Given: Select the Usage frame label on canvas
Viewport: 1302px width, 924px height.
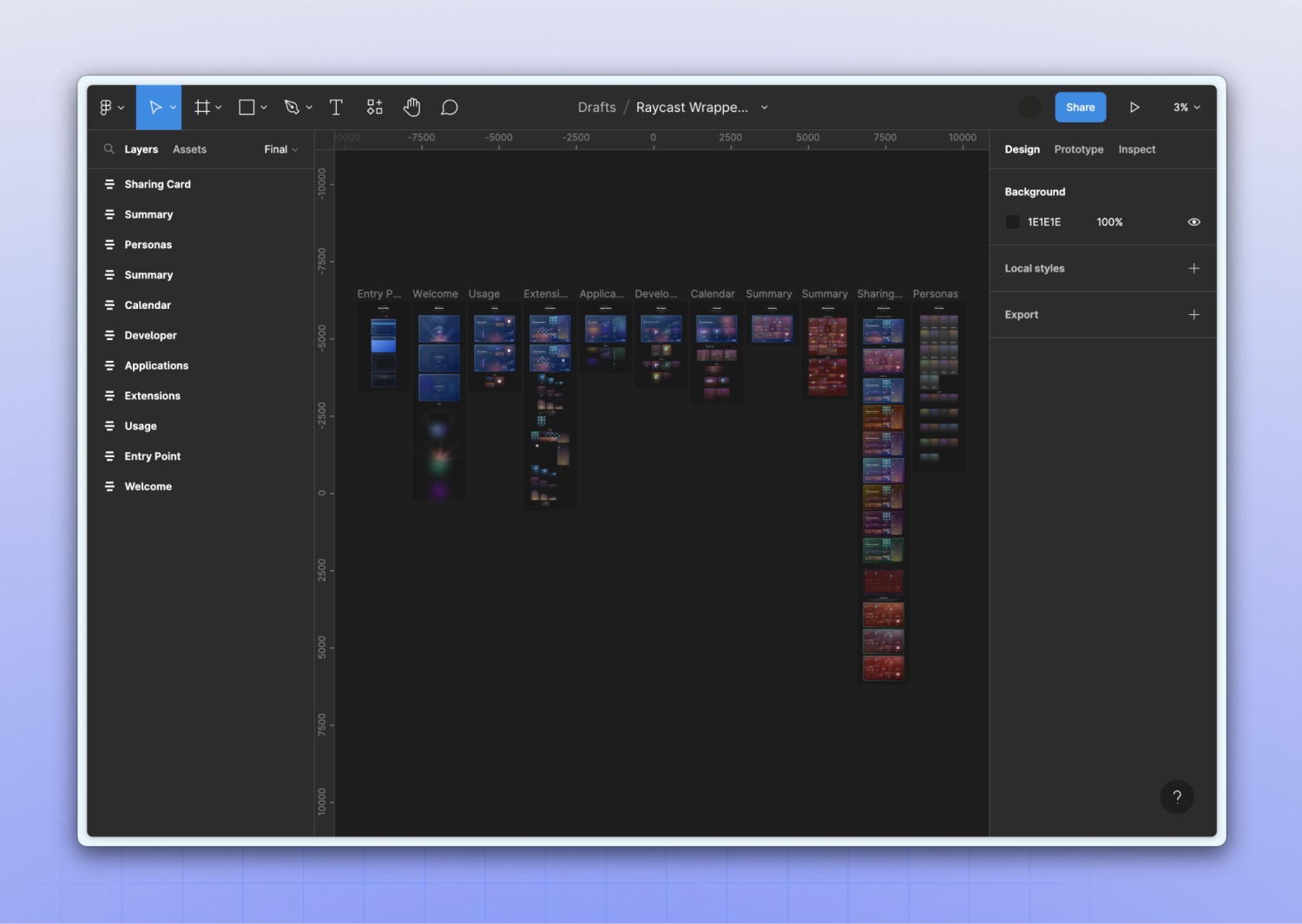Looking at the screenshot, I should [x=483, y=294].
